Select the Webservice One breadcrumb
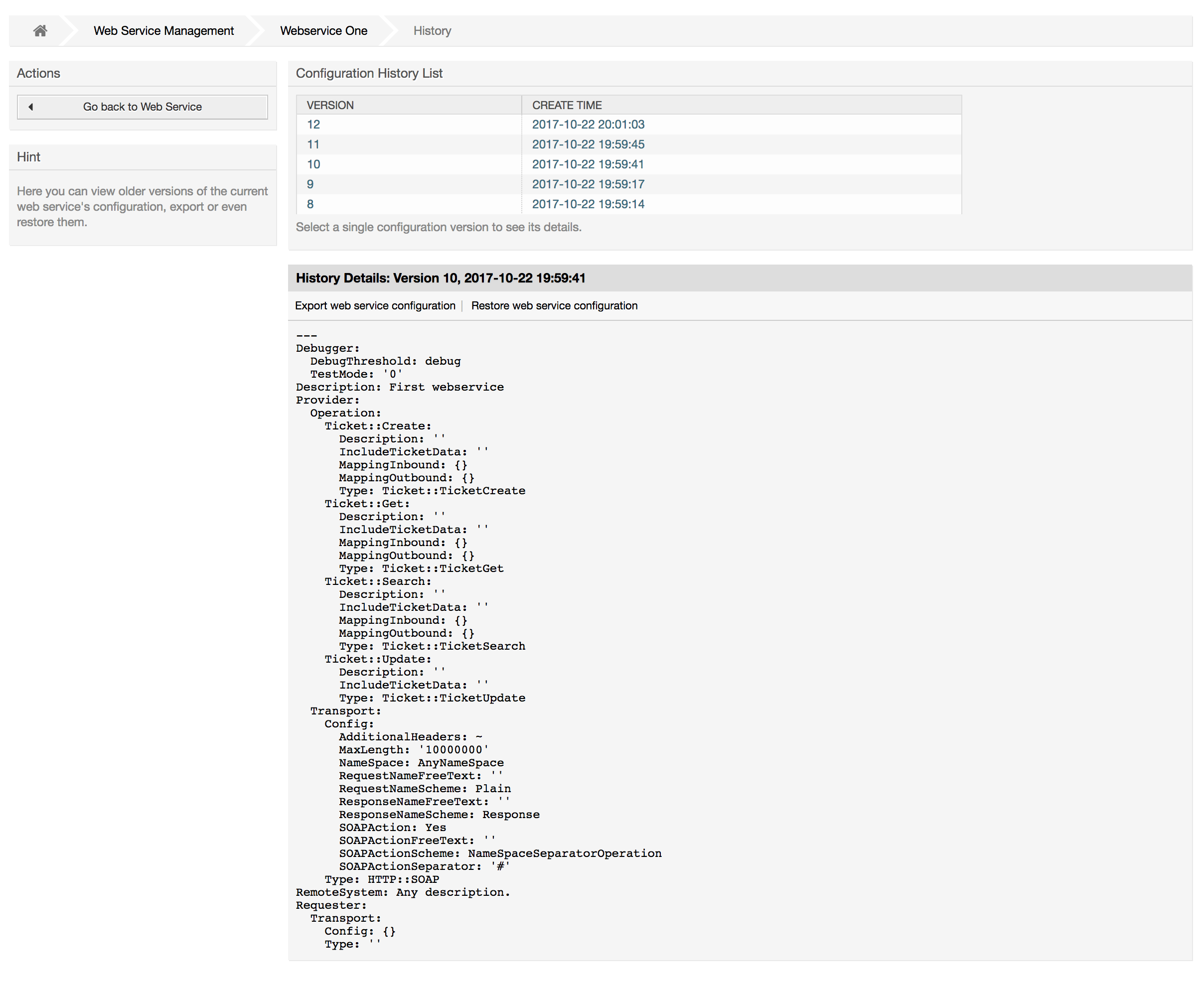 pyautogui.click(x=323, y=30)
